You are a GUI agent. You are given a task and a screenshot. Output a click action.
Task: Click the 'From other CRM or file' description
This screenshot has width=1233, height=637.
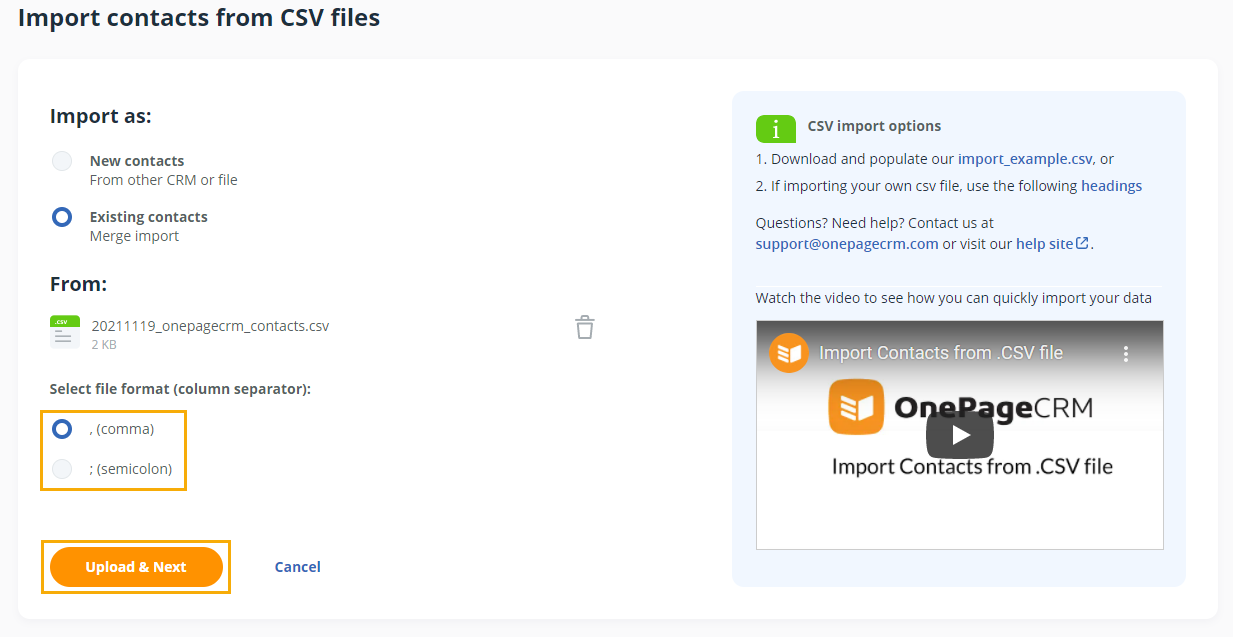coord(164,181)
